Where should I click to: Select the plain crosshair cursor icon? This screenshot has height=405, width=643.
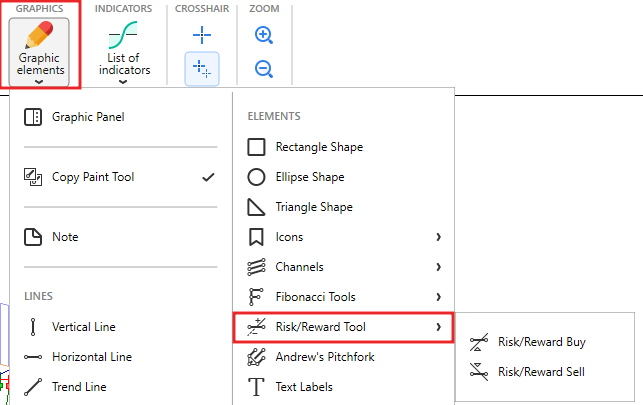[x=202, y=36]
